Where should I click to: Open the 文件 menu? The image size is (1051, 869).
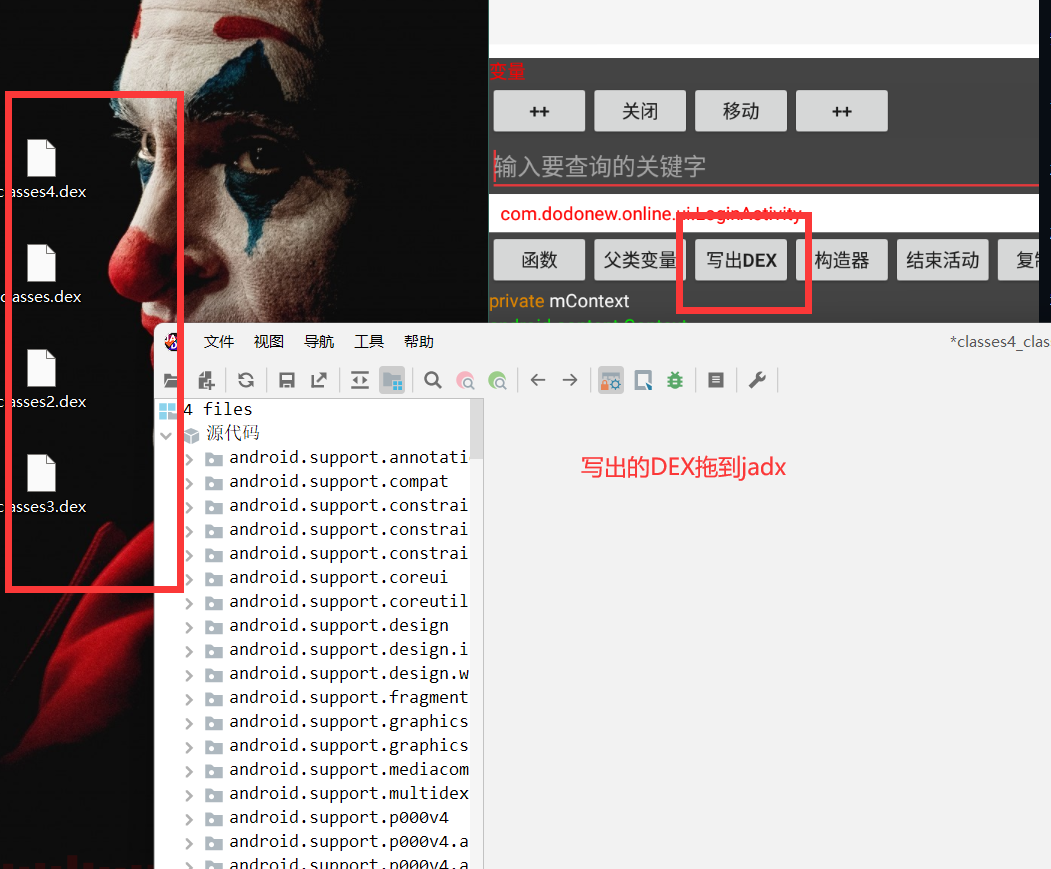coord(219,342)
